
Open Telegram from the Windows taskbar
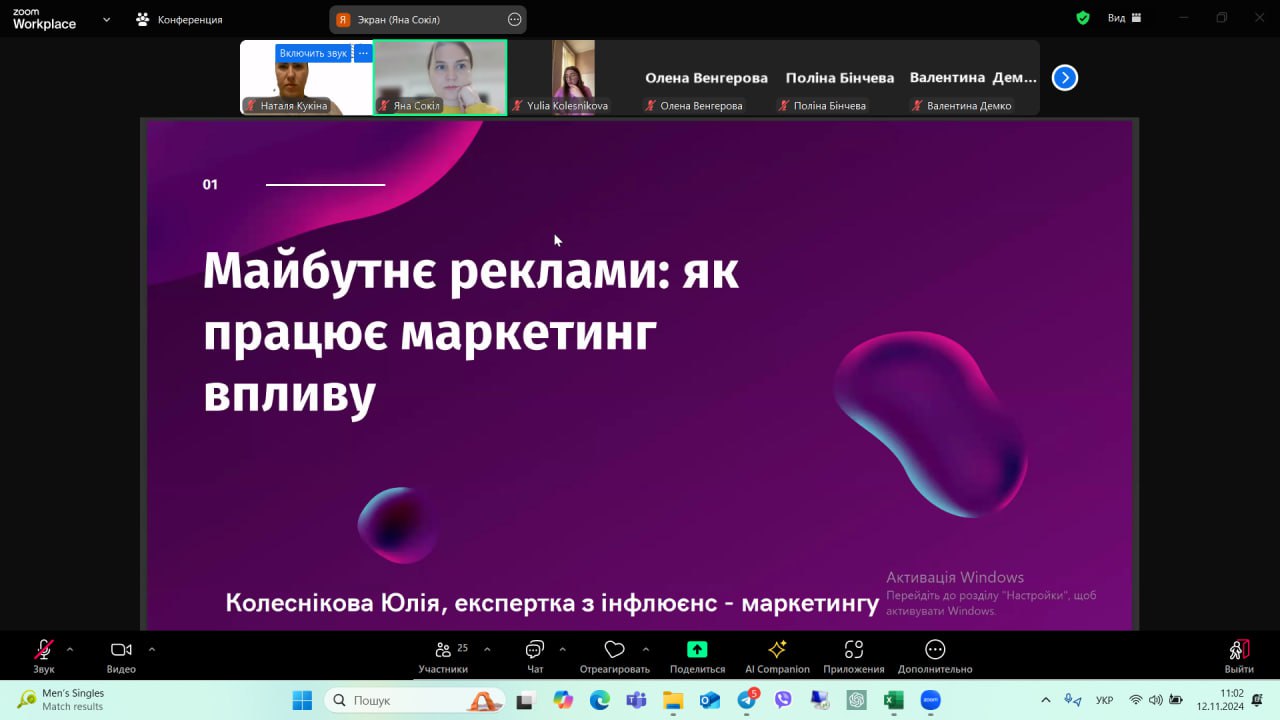tap(747, 700)
